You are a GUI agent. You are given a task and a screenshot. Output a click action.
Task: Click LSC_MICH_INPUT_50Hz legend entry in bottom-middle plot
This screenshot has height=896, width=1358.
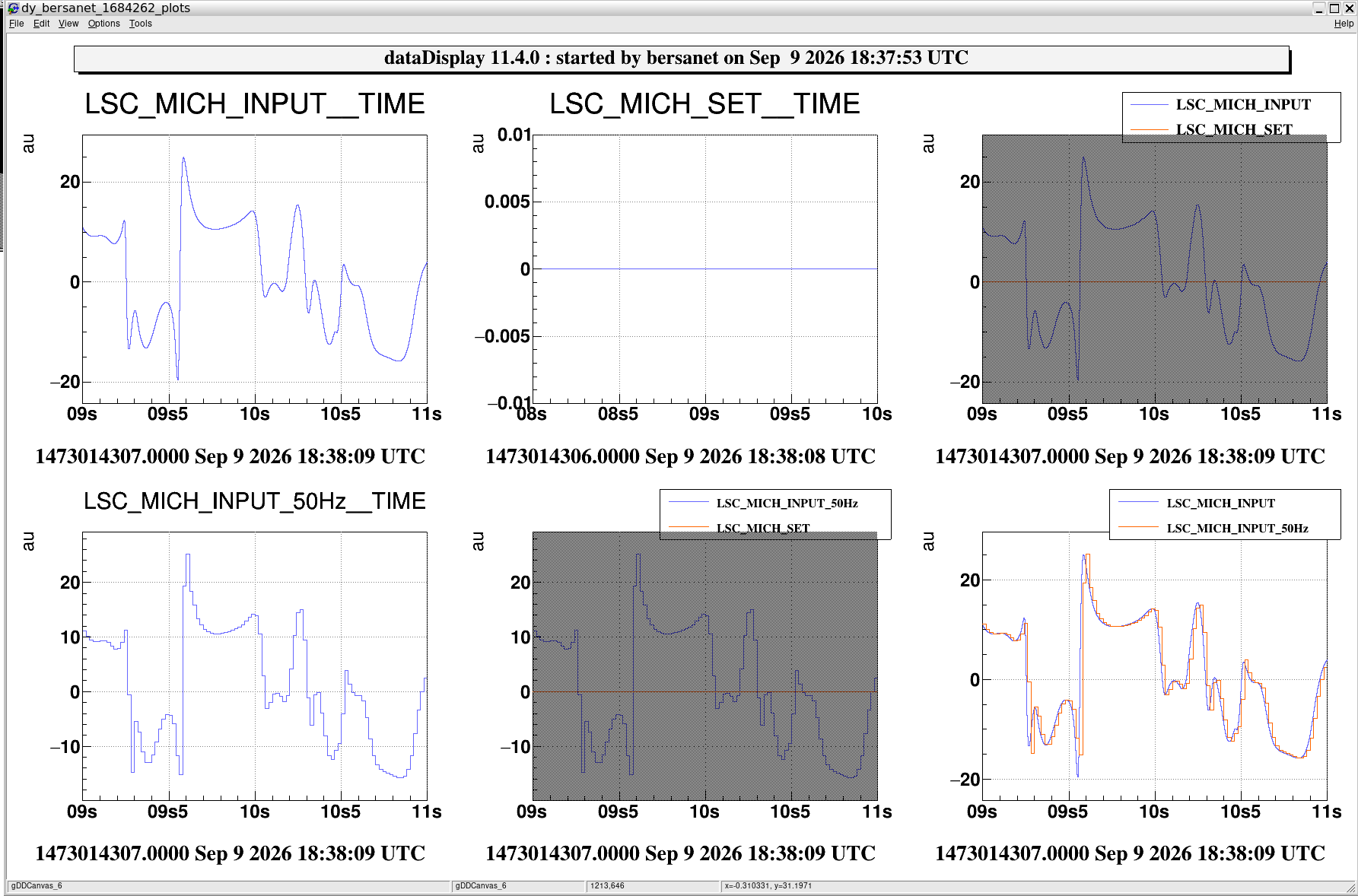787,503
